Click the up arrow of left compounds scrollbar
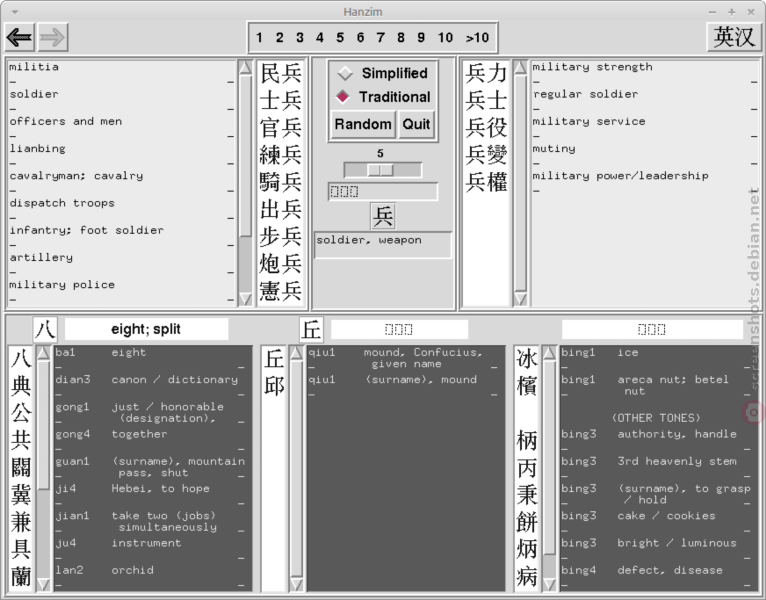 pyautogui.click(x=245, y=67)
